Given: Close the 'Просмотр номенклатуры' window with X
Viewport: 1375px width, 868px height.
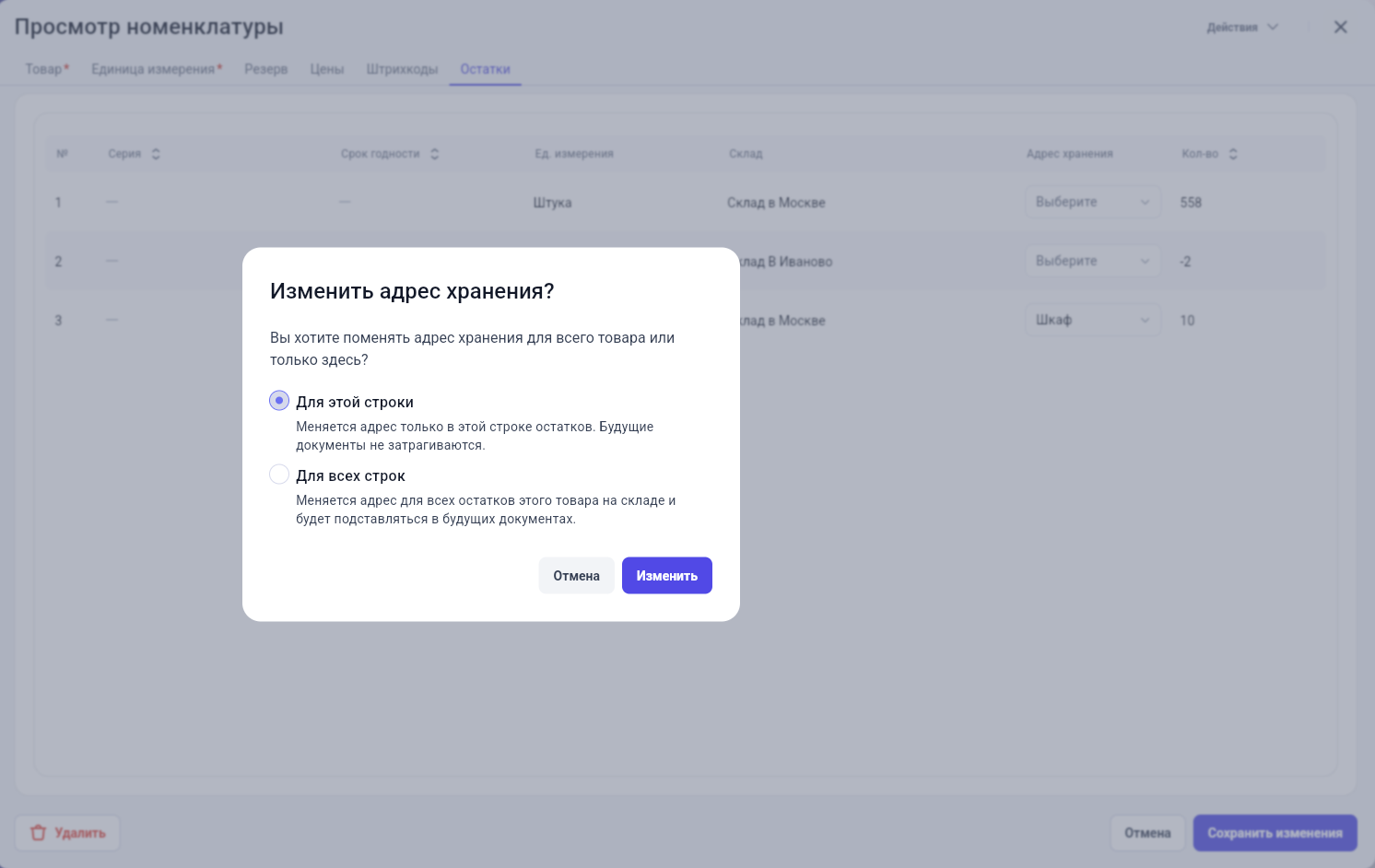Looking at the screenshot, I should (1341, 27).
